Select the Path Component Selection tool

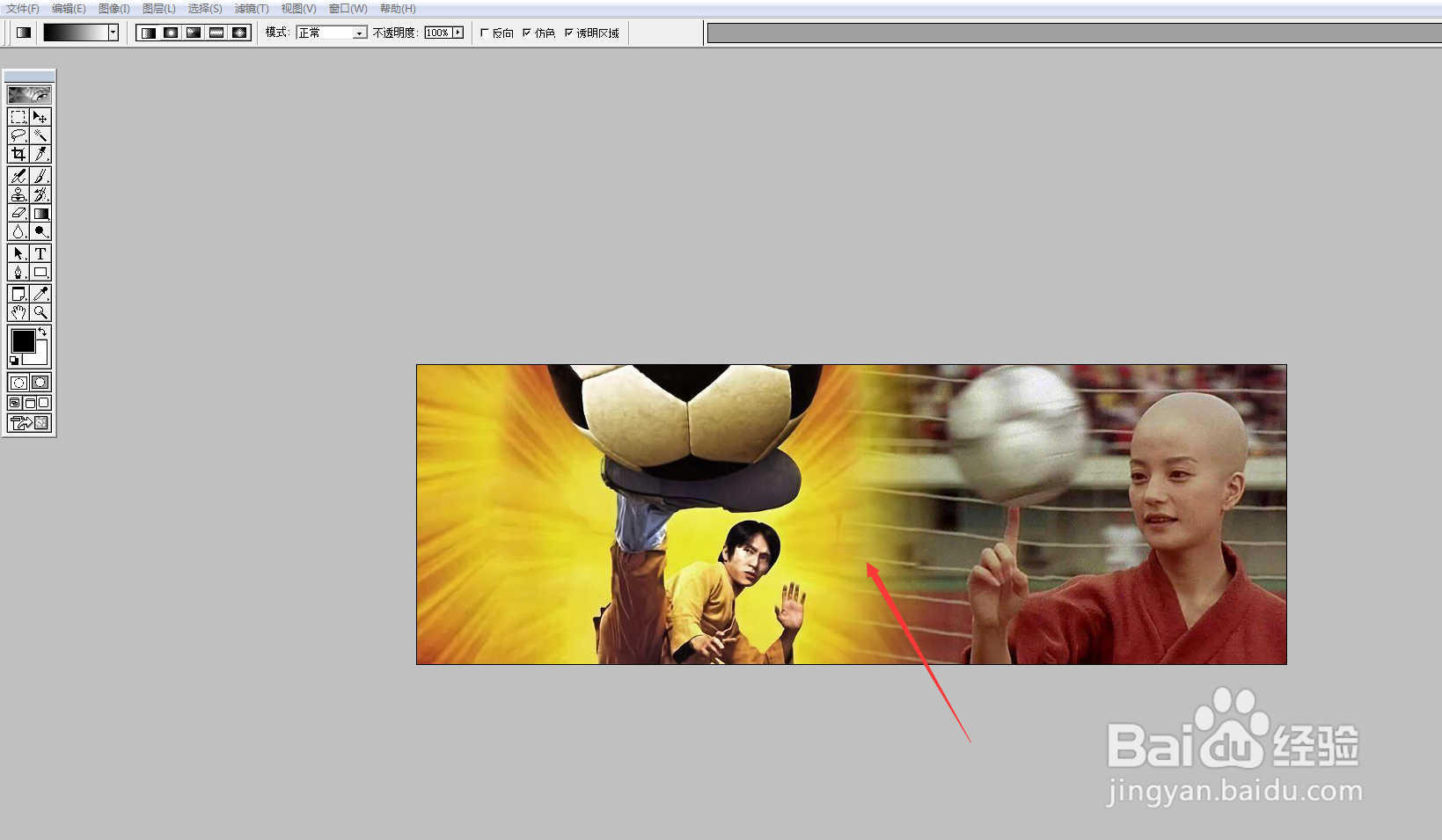pos(18,253)
